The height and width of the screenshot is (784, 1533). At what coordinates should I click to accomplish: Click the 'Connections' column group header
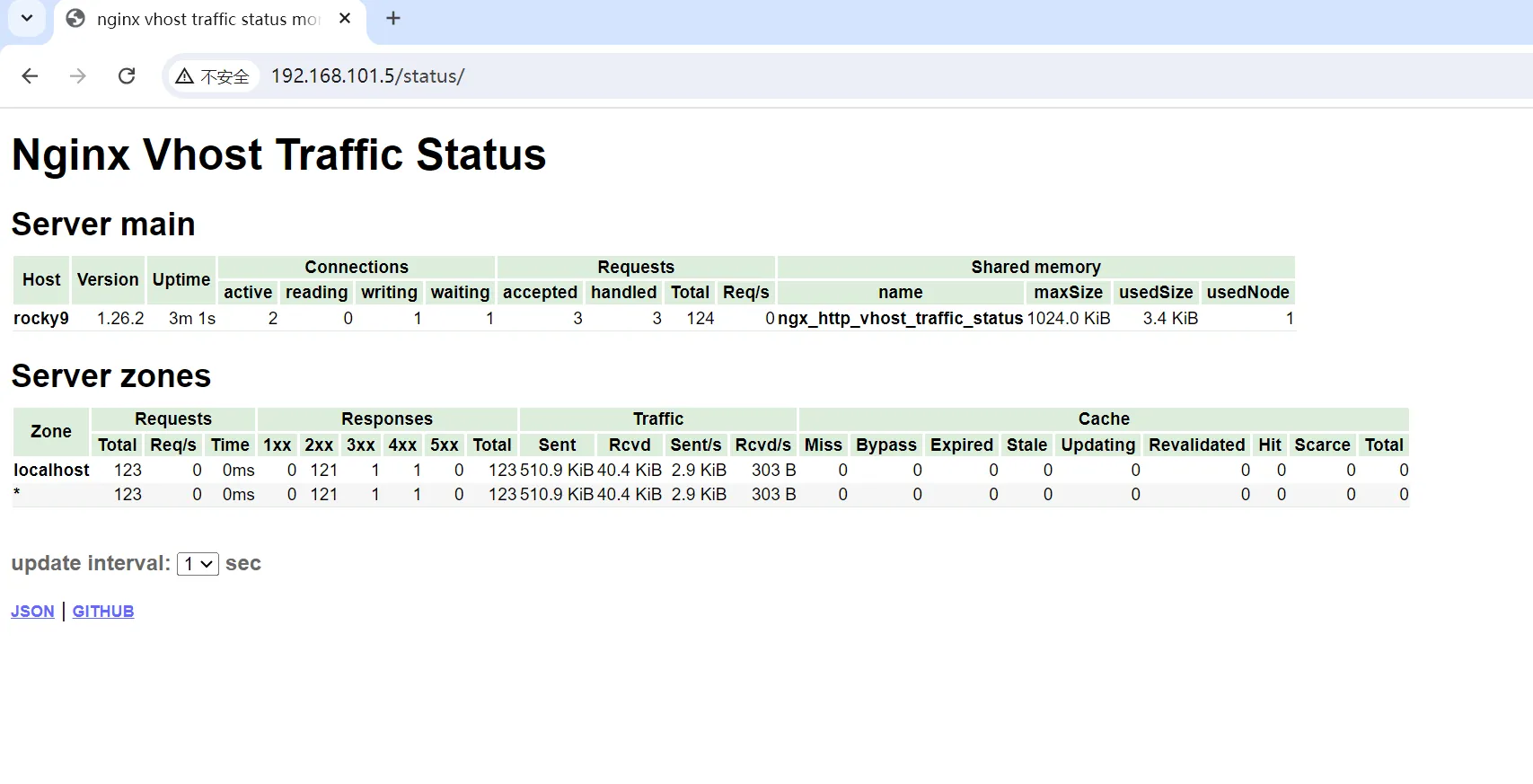tap(357, 267)
